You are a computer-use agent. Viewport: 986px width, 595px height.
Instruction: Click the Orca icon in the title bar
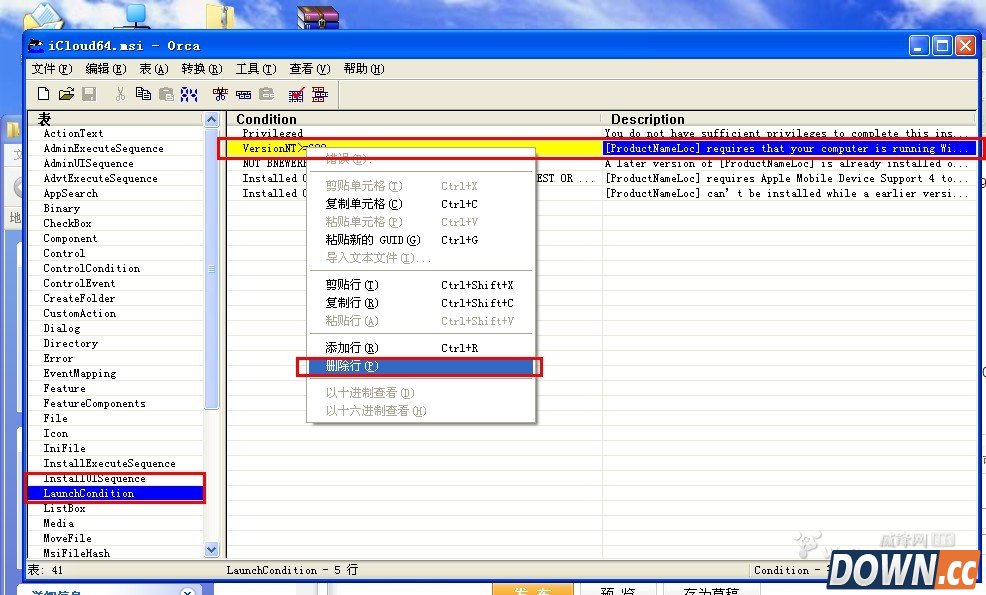coord(37,44)
